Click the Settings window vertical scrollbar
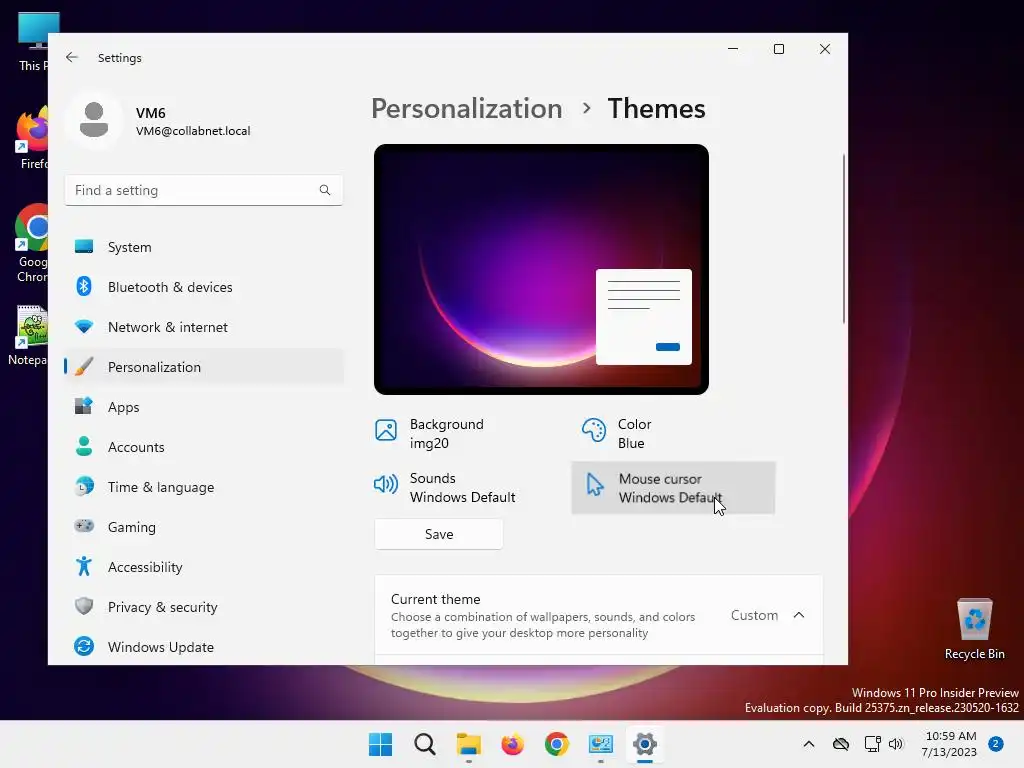The width and height of the screenshot is (1024, 768). point(844,238)
